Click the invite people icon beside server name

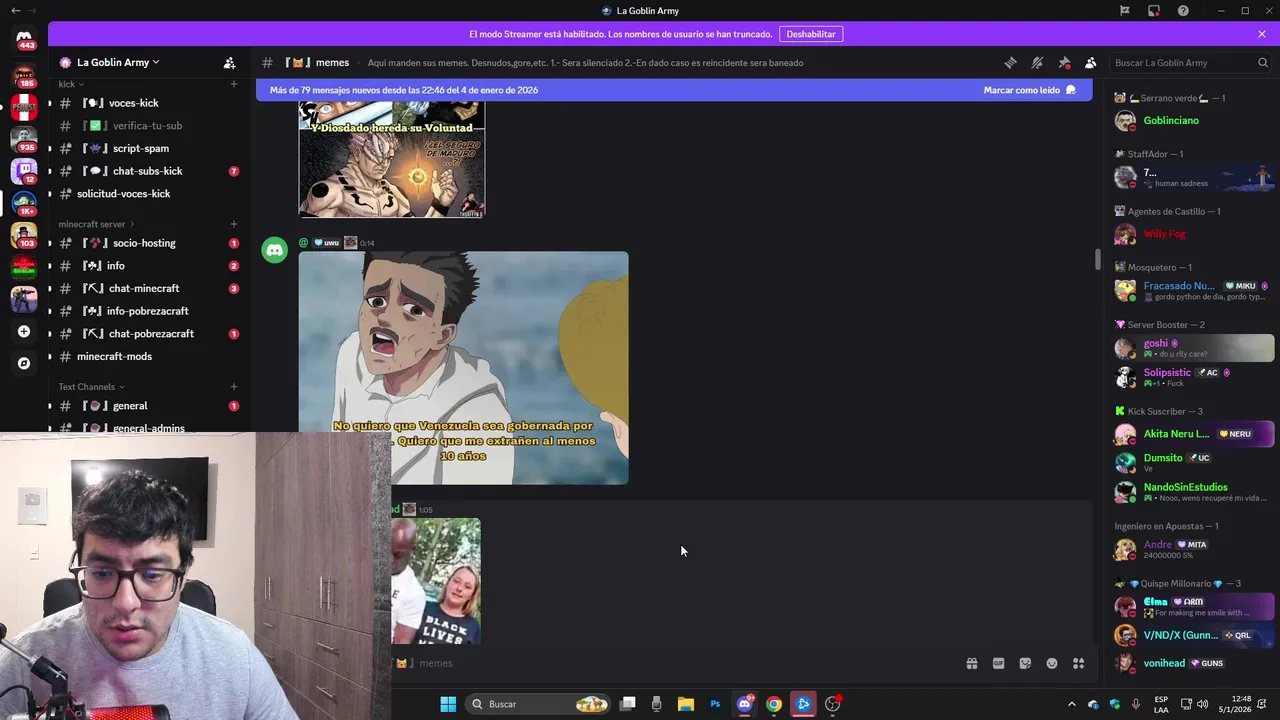tap(230, 62)
